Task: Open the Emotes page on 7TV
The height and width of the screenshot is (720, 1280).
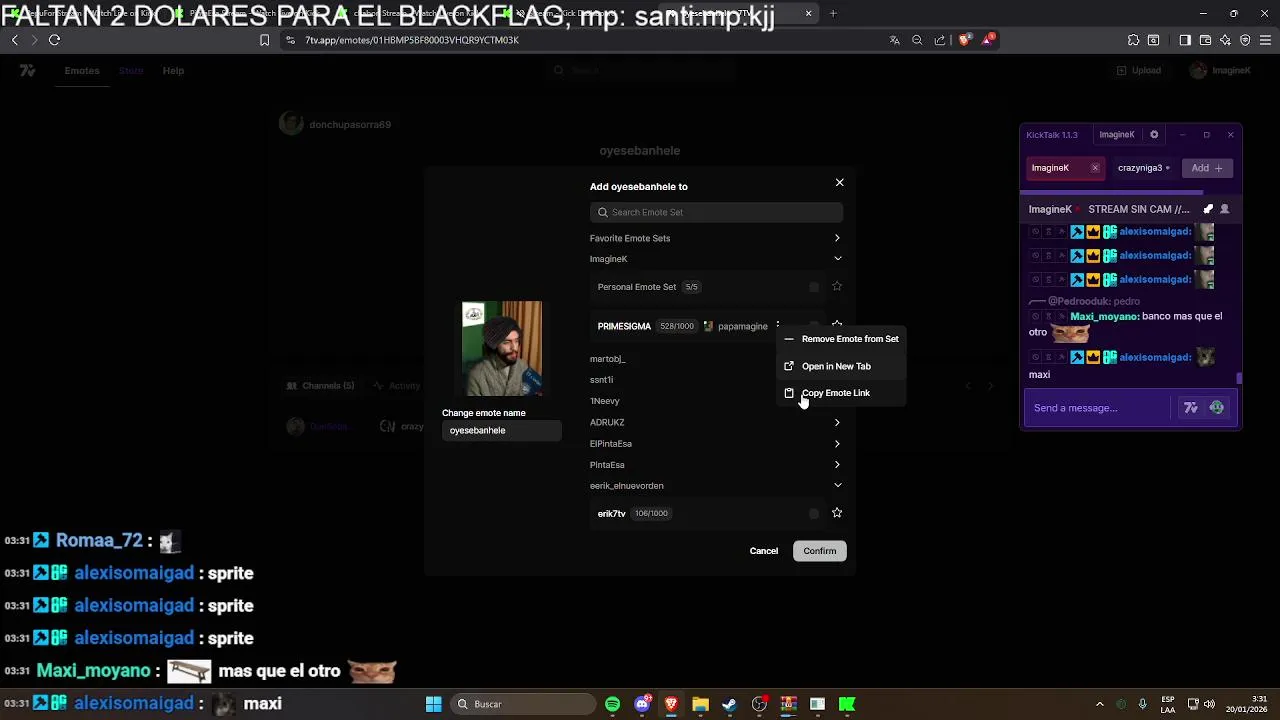Action: coord(82,71)
